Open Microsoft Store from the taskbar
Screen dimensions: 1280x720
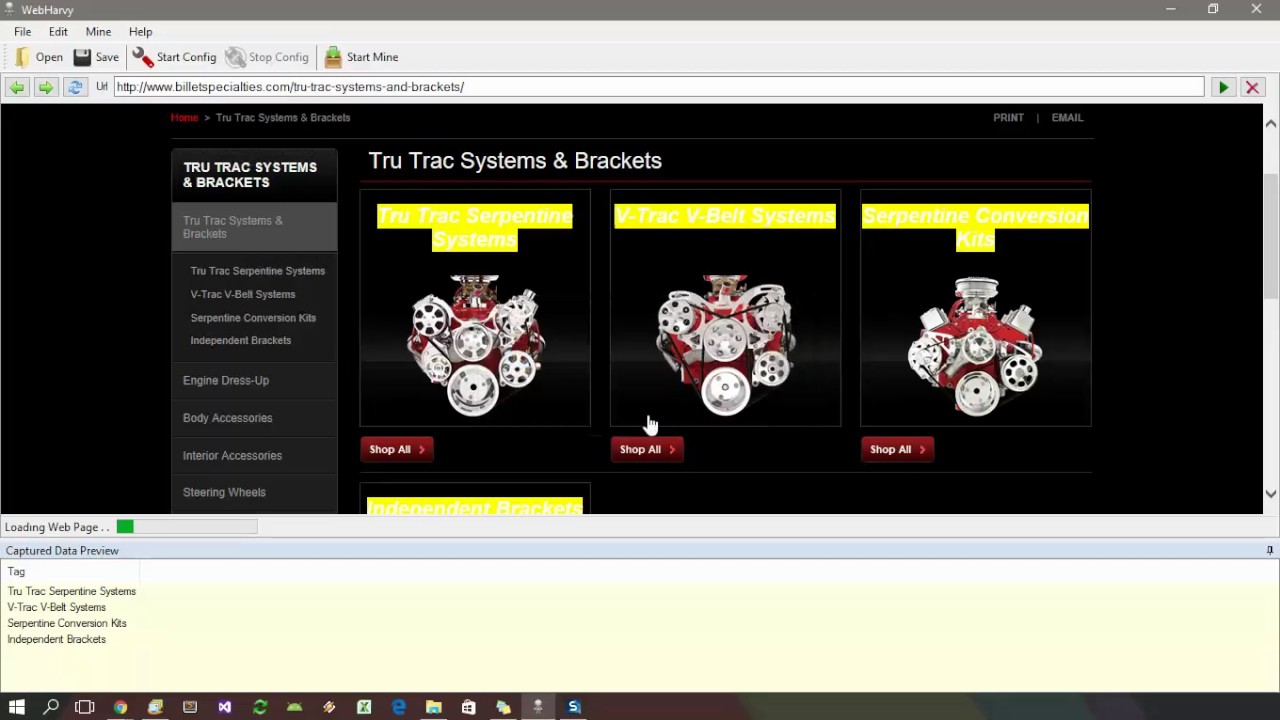[468, 707]
